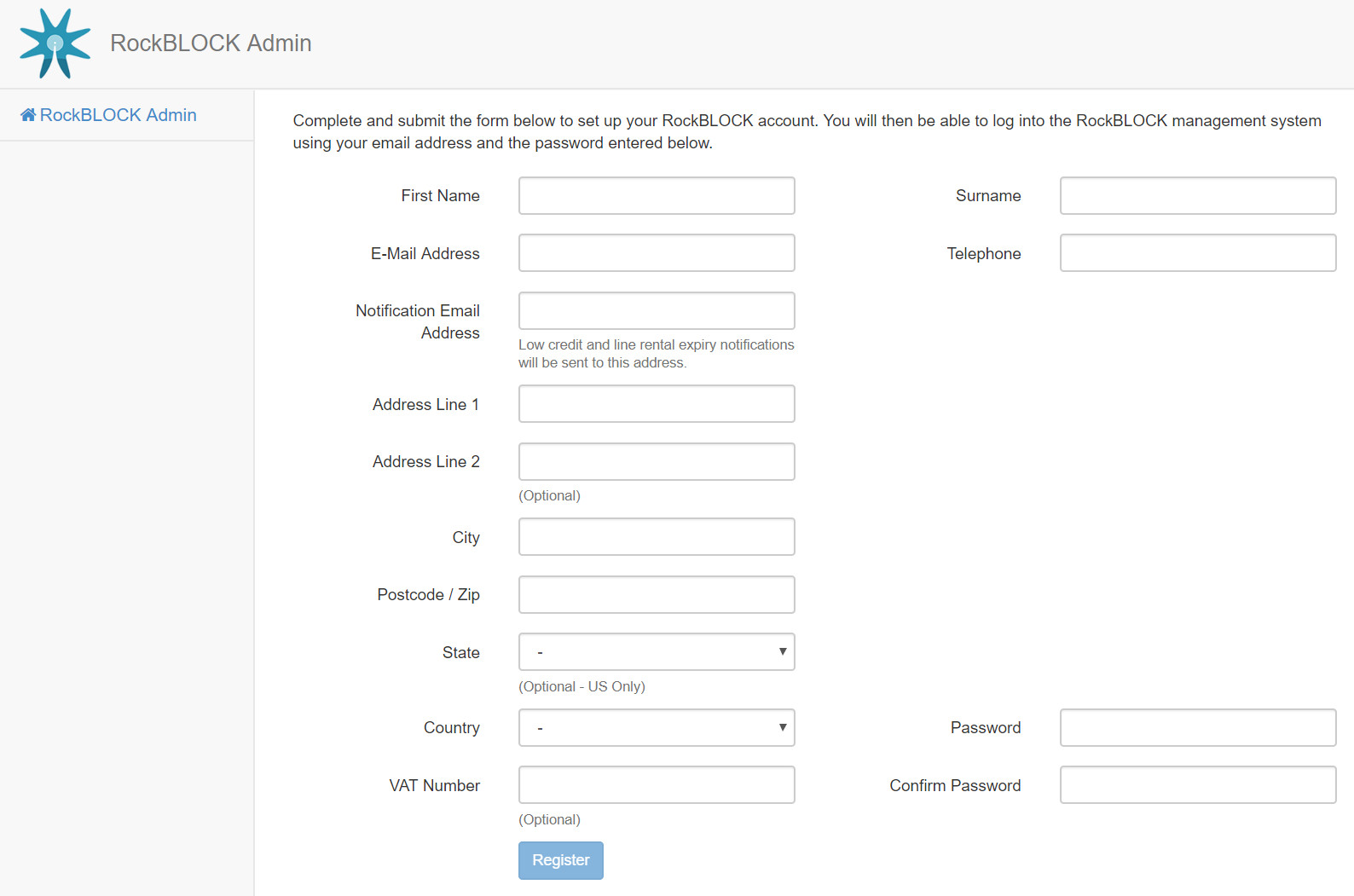Click the 'Surname' label text
1354x896 pixels.
988,196
